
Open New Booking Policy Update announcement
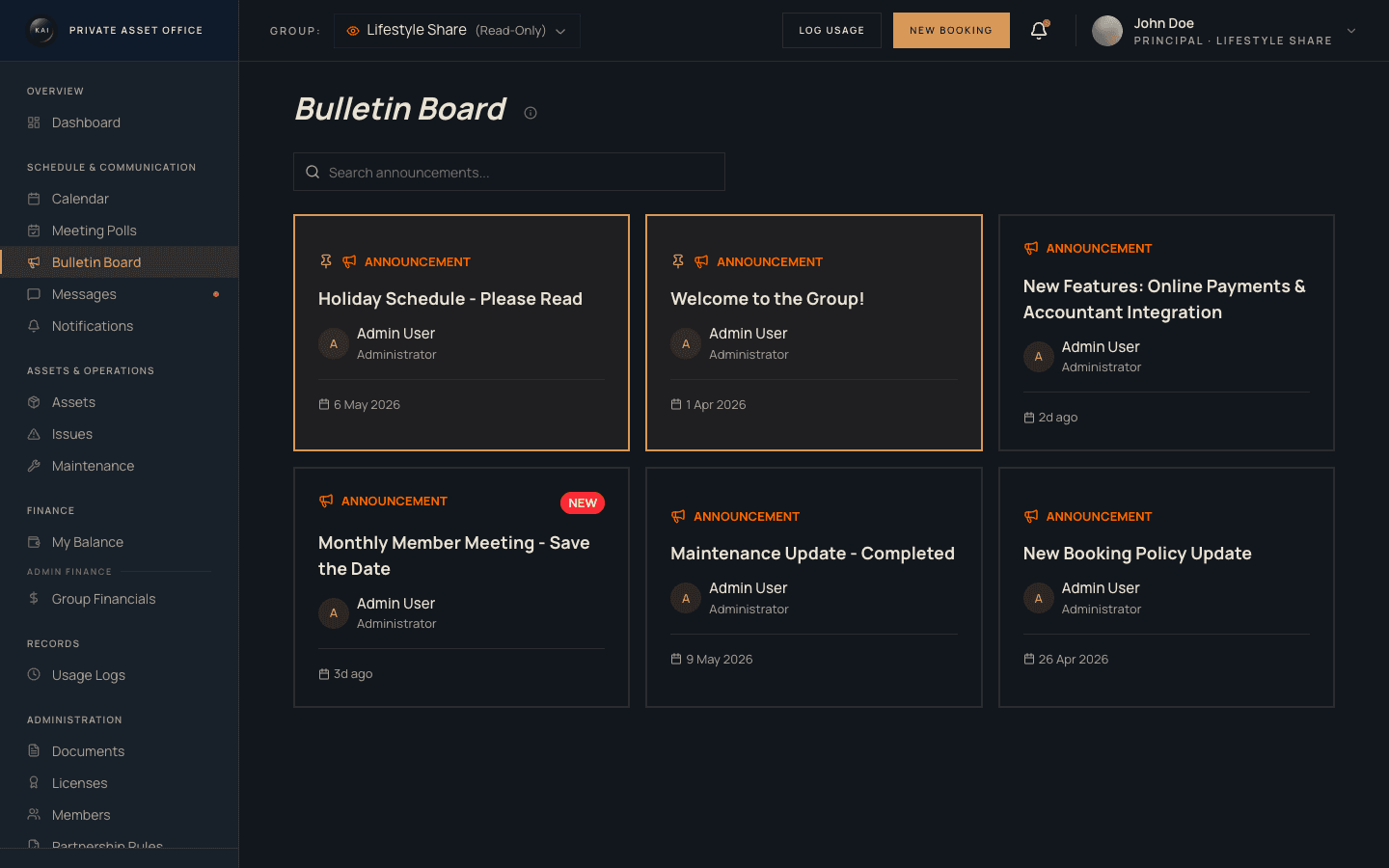click(x=1166, y=587)
